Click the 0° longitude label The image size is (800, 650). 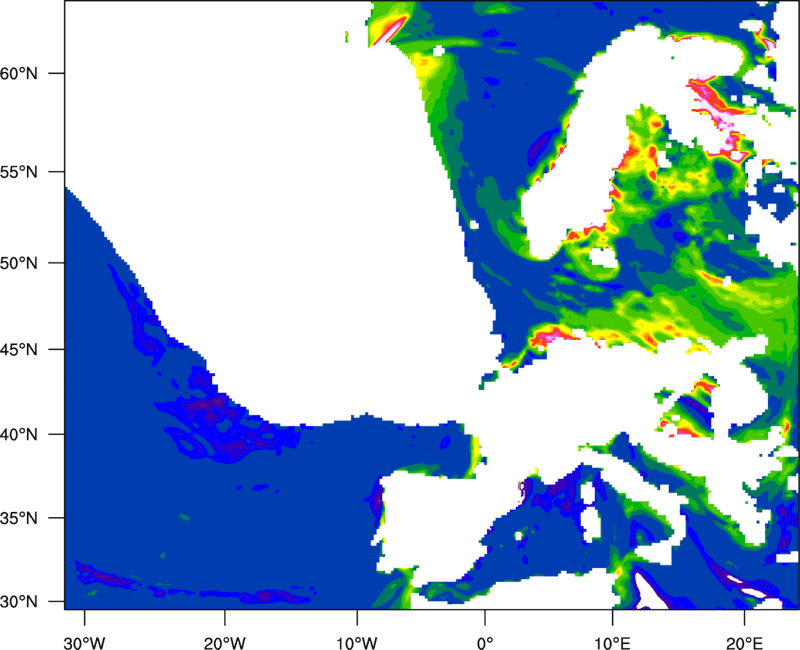click(x=485, y=643)
